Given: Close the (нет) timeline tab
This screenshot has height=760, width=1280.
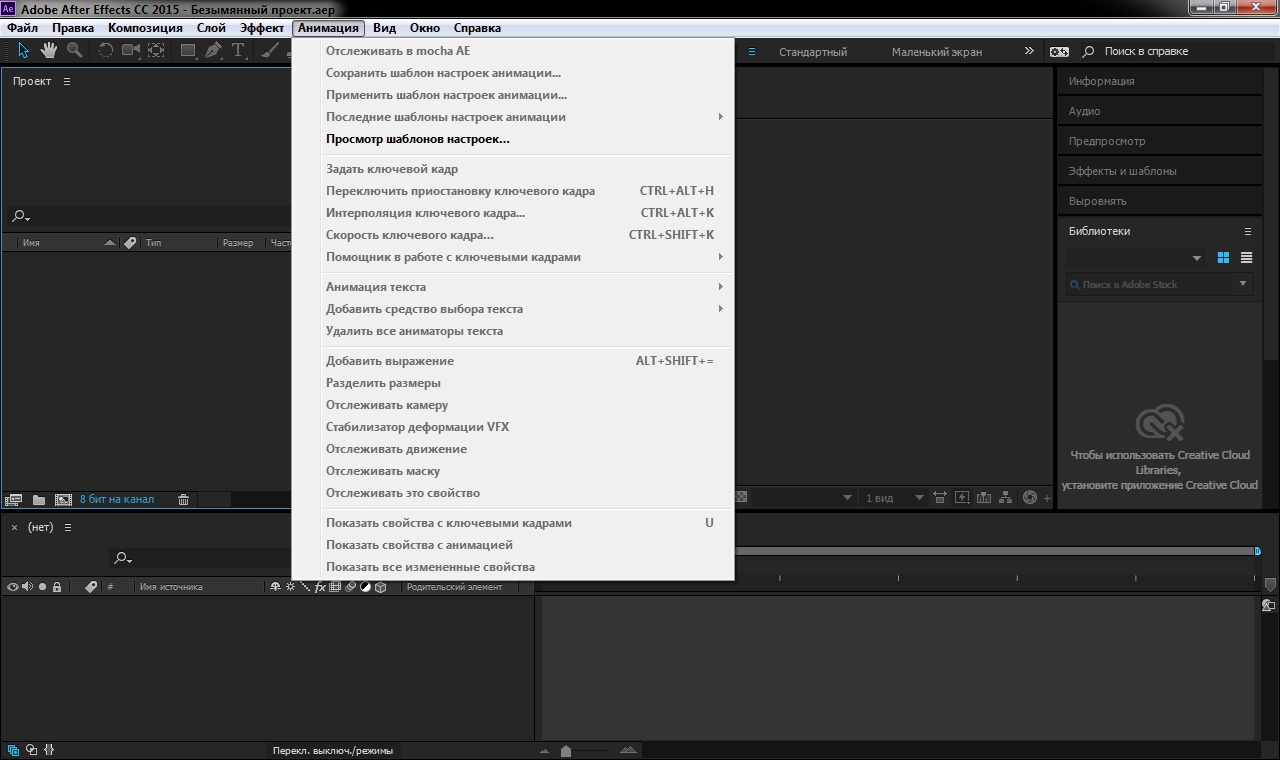Looking at the screenshot, I should (14, 527).
